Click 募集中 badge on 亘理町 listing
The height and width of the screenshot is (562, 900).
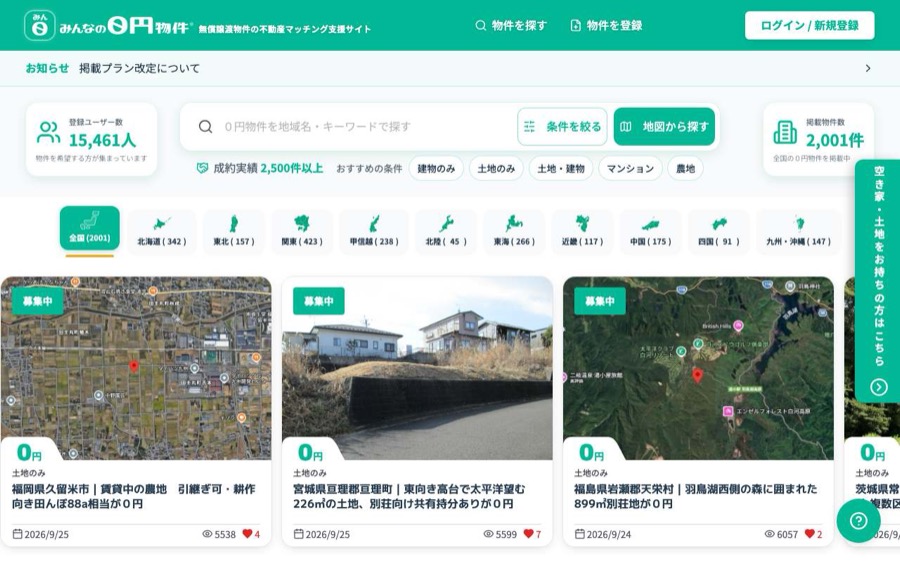[319, 301]
